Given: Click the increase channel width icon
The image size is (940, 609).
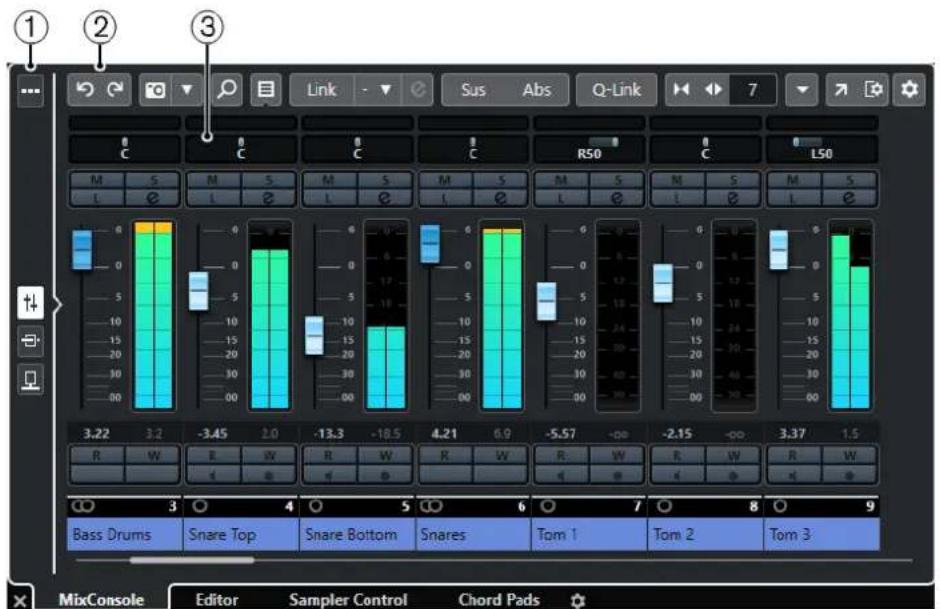Looking at the screenshot, I should click(713, 90).
